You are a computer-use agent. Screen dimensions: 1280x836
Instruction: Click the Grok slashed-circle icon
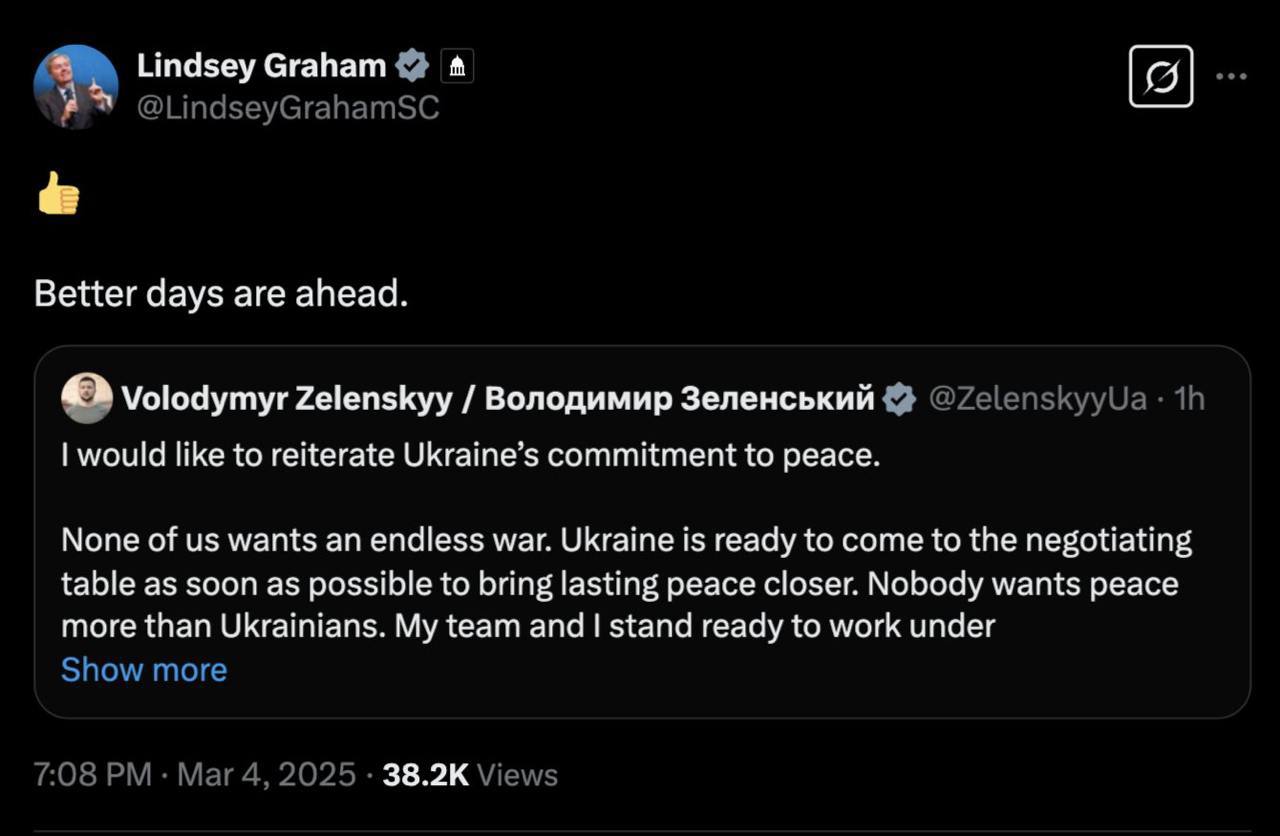point(1161,76)
